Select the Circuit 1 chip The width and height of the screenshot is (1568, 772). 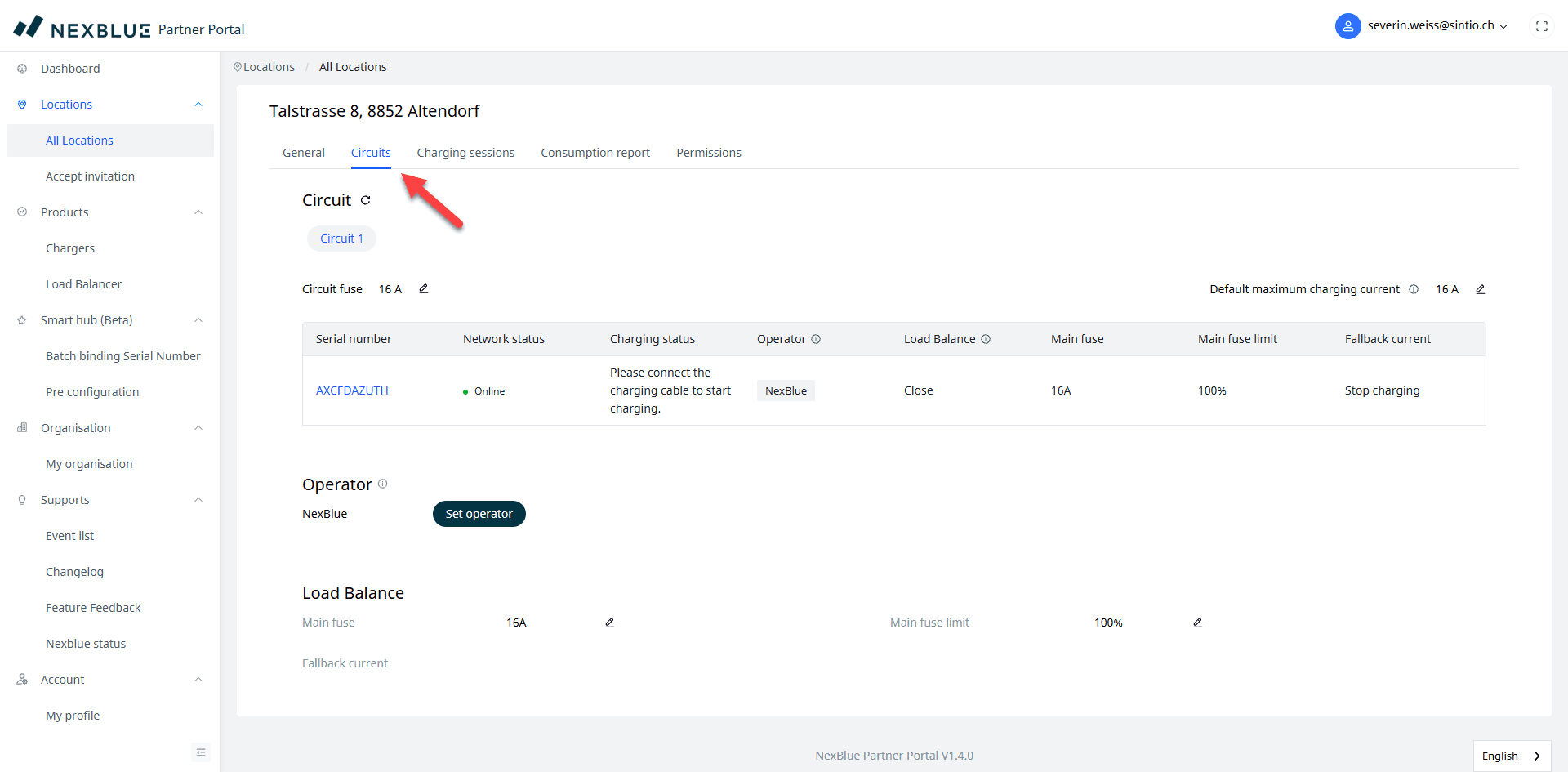(x=341, y=239)
